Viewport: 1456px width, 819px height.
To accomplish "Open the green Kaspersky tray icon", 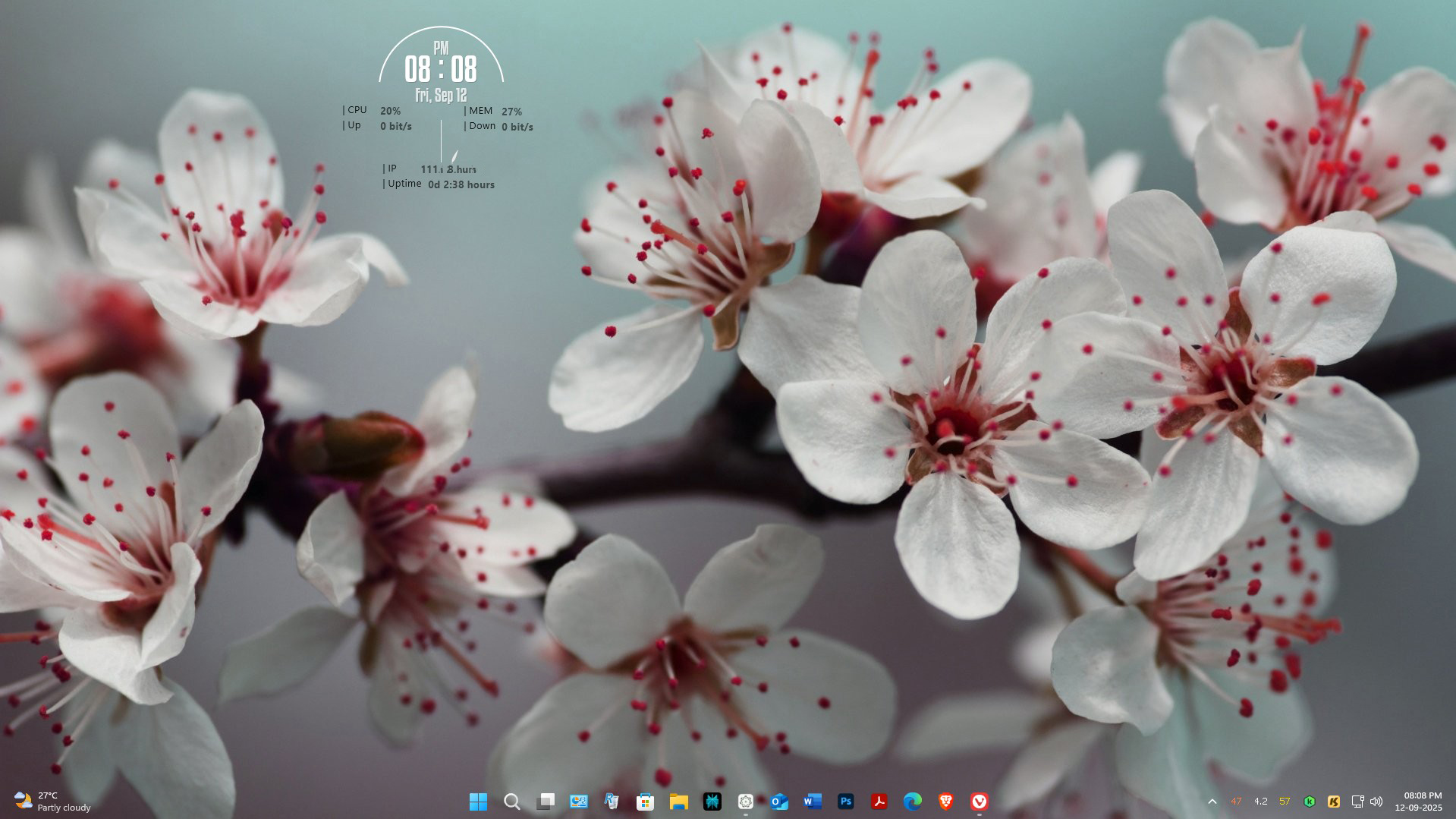I will [1310, 802].
